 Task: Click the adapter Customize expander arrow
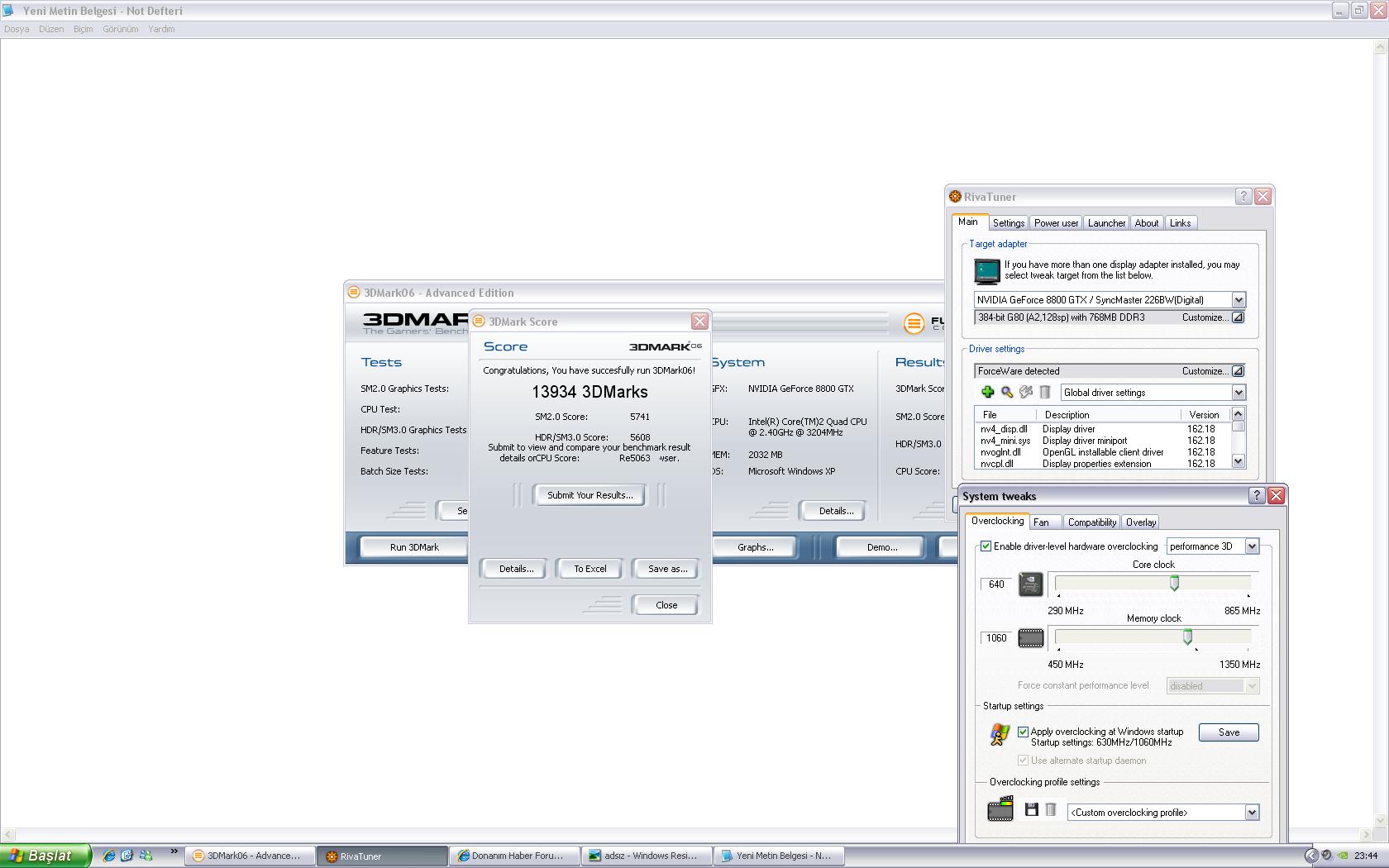click(1238, 317)
